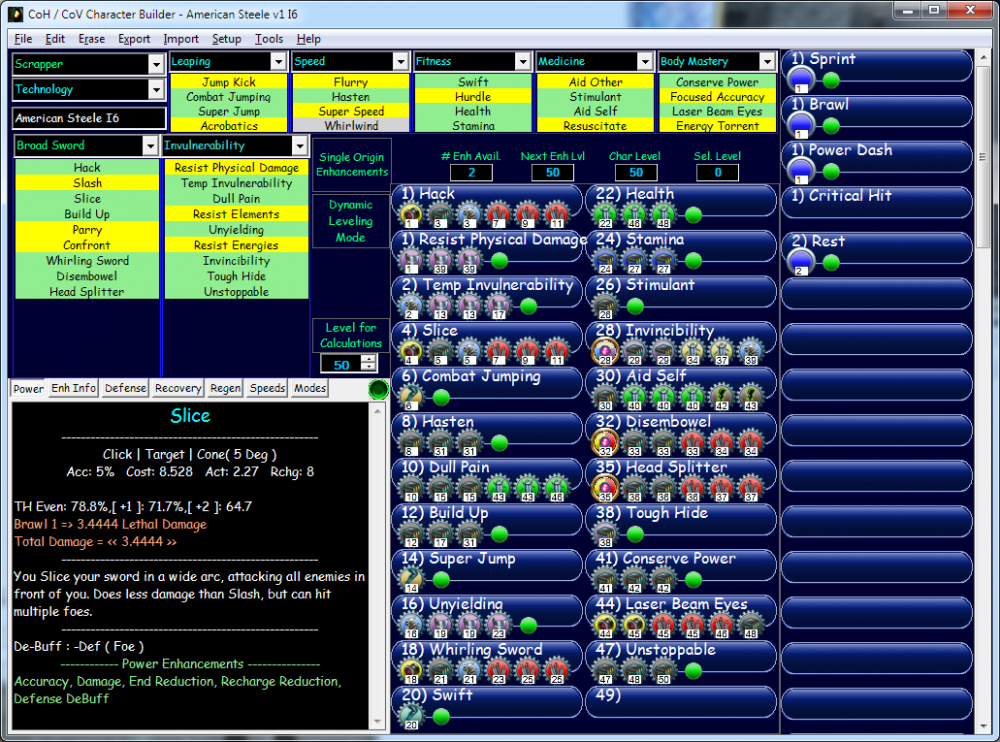Click the Dynamic Leveling Mode button

tap(351, 221)
